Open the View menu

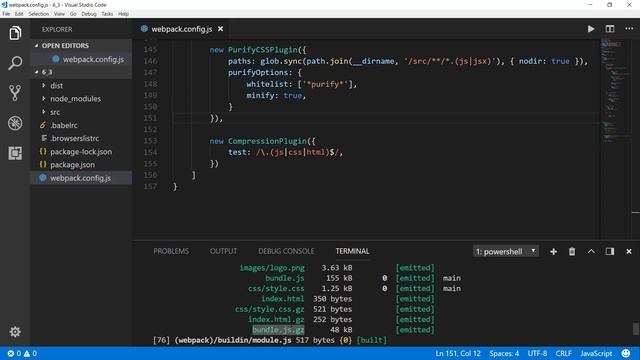tap(59, 14)
